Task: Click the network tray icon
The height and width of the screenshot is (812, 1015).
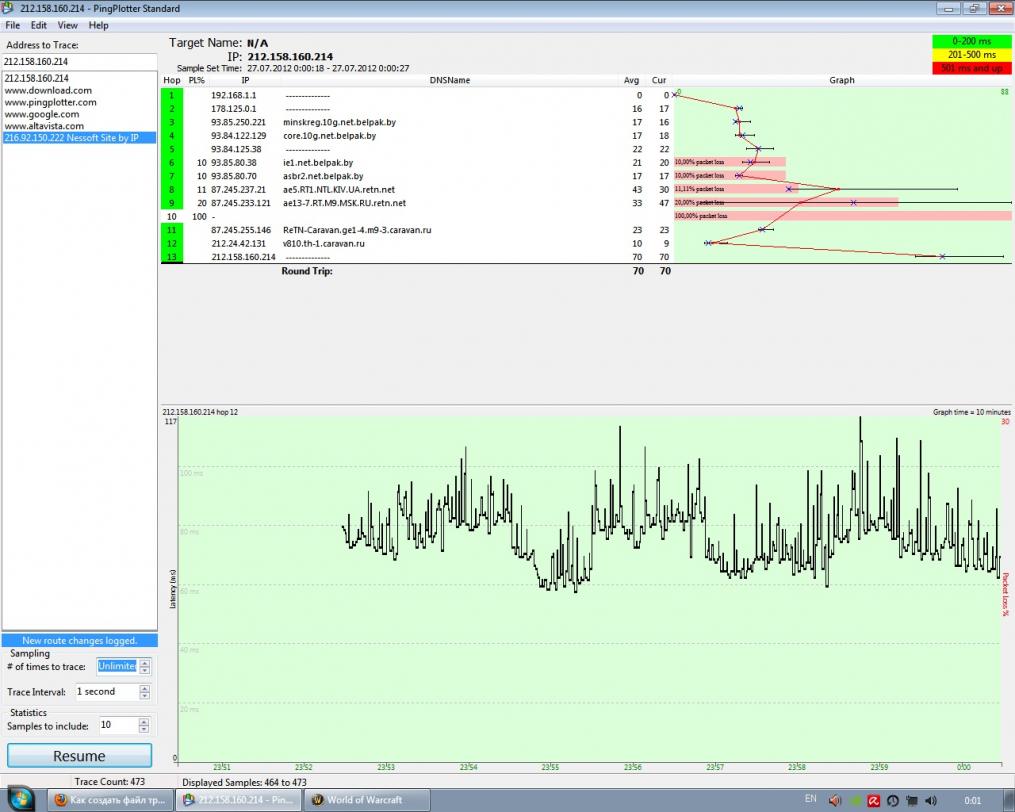Action: 911,800
